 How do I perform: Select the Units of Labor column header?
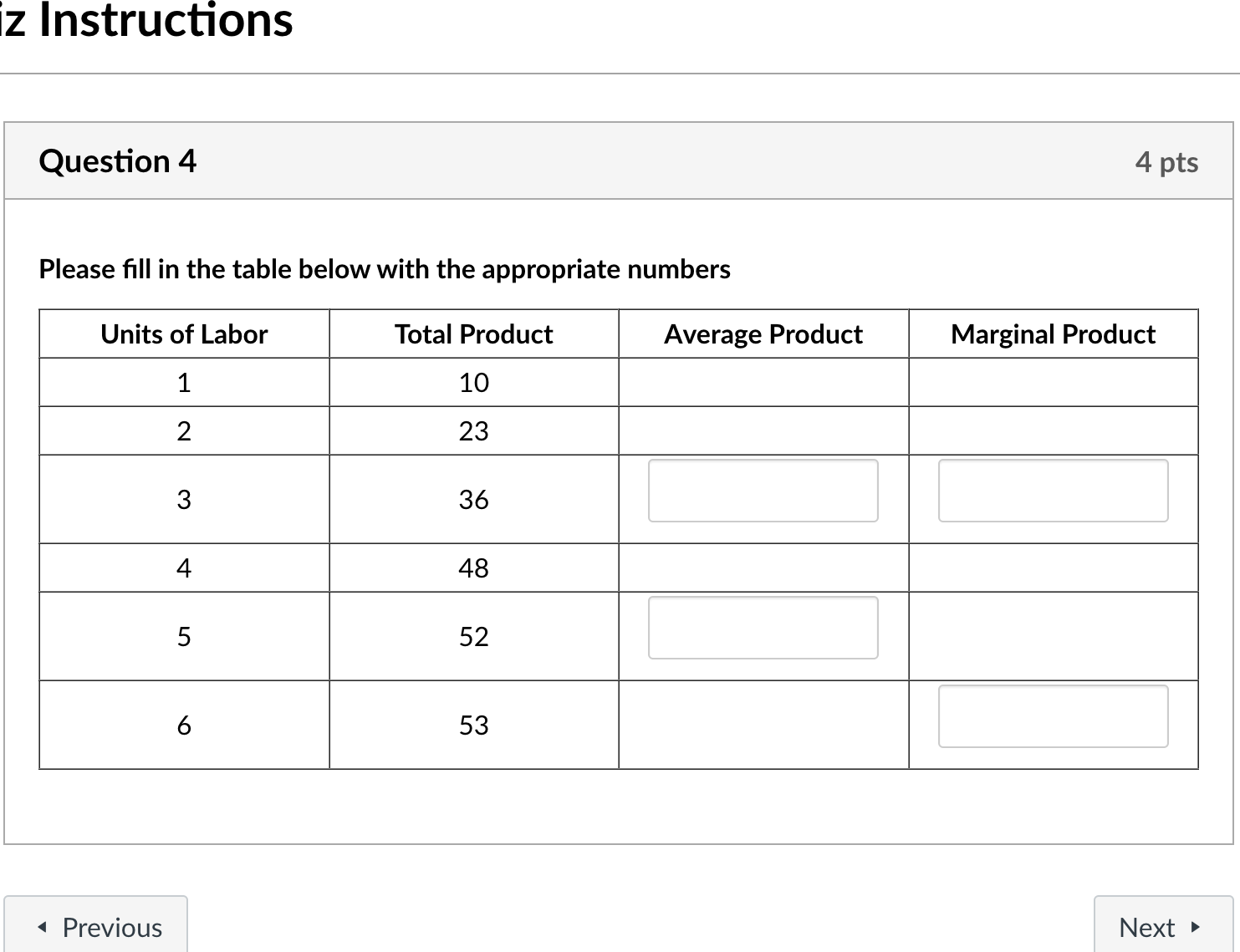click(x=183, y=333)
